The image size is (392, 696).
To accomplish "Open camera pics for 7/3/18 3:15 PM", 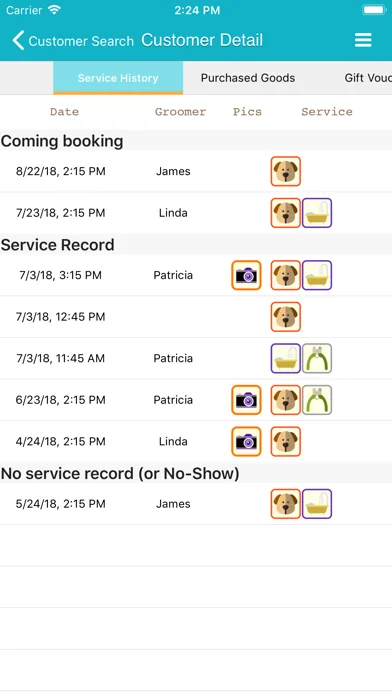I will pos(246,275).
